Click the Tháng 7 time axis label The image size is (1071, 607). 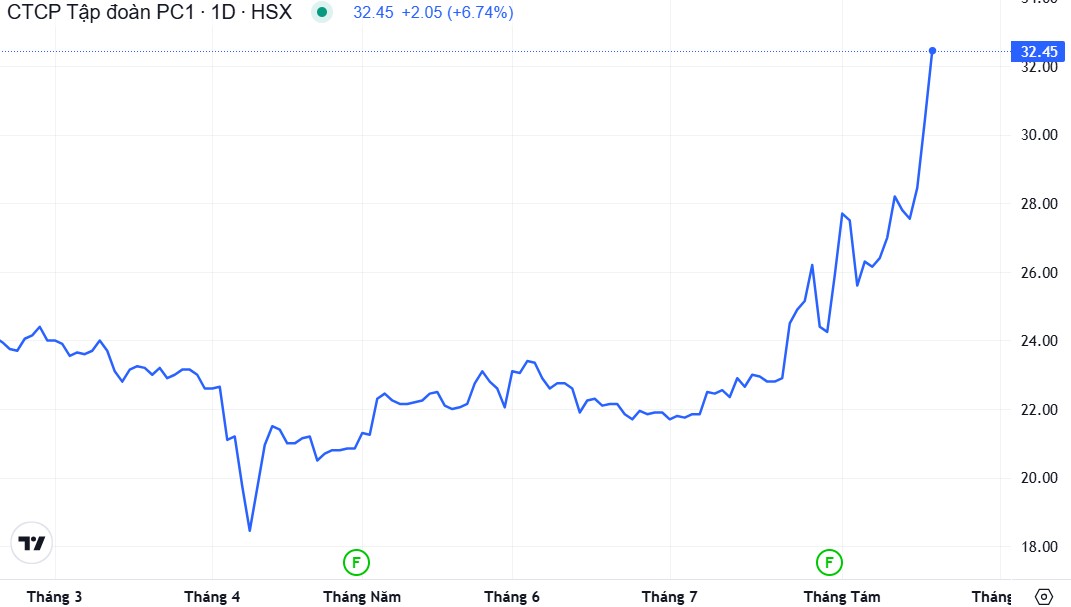[x=669, y=597]
